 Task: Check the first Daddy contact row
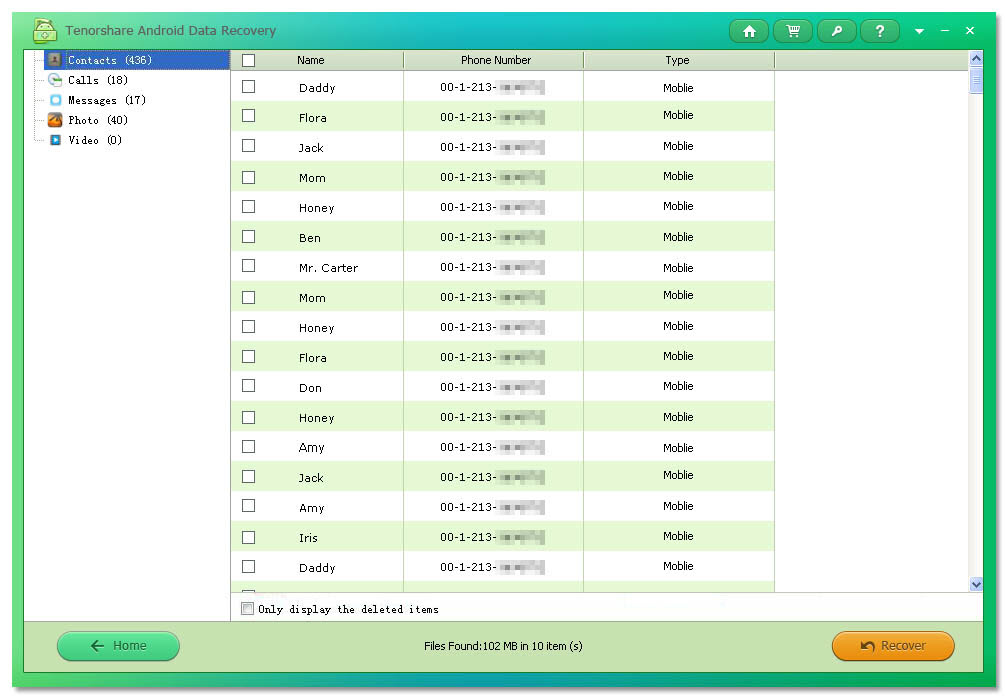(x=249, y=87)
